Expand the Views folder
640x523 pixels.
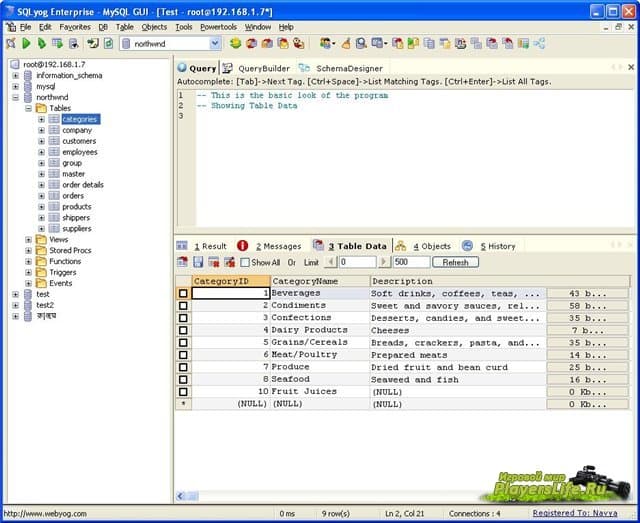pos(28,240)
